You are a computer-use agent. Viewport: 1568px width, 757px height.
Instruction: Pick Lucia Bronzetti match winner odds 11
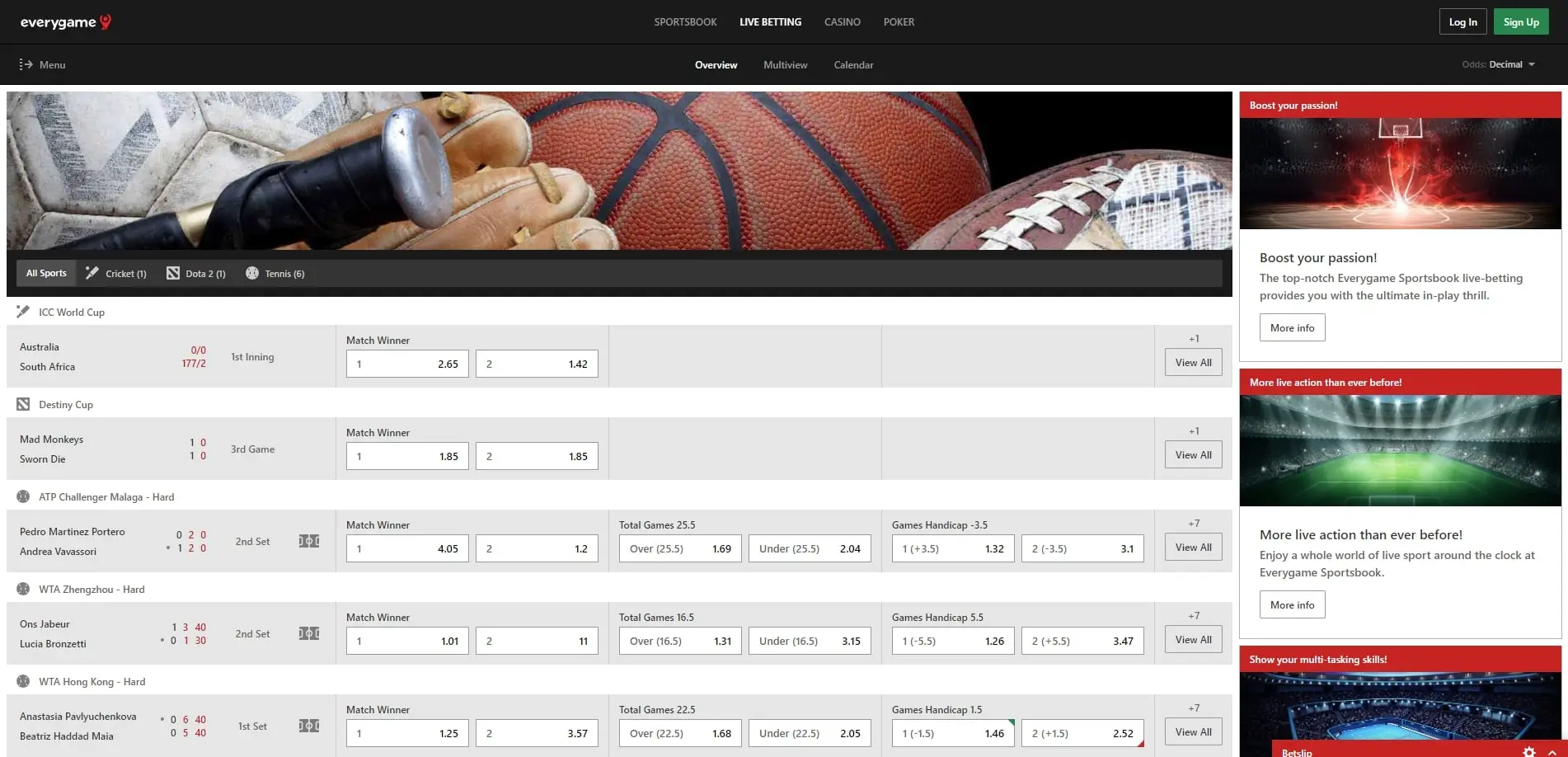[537, 641]
